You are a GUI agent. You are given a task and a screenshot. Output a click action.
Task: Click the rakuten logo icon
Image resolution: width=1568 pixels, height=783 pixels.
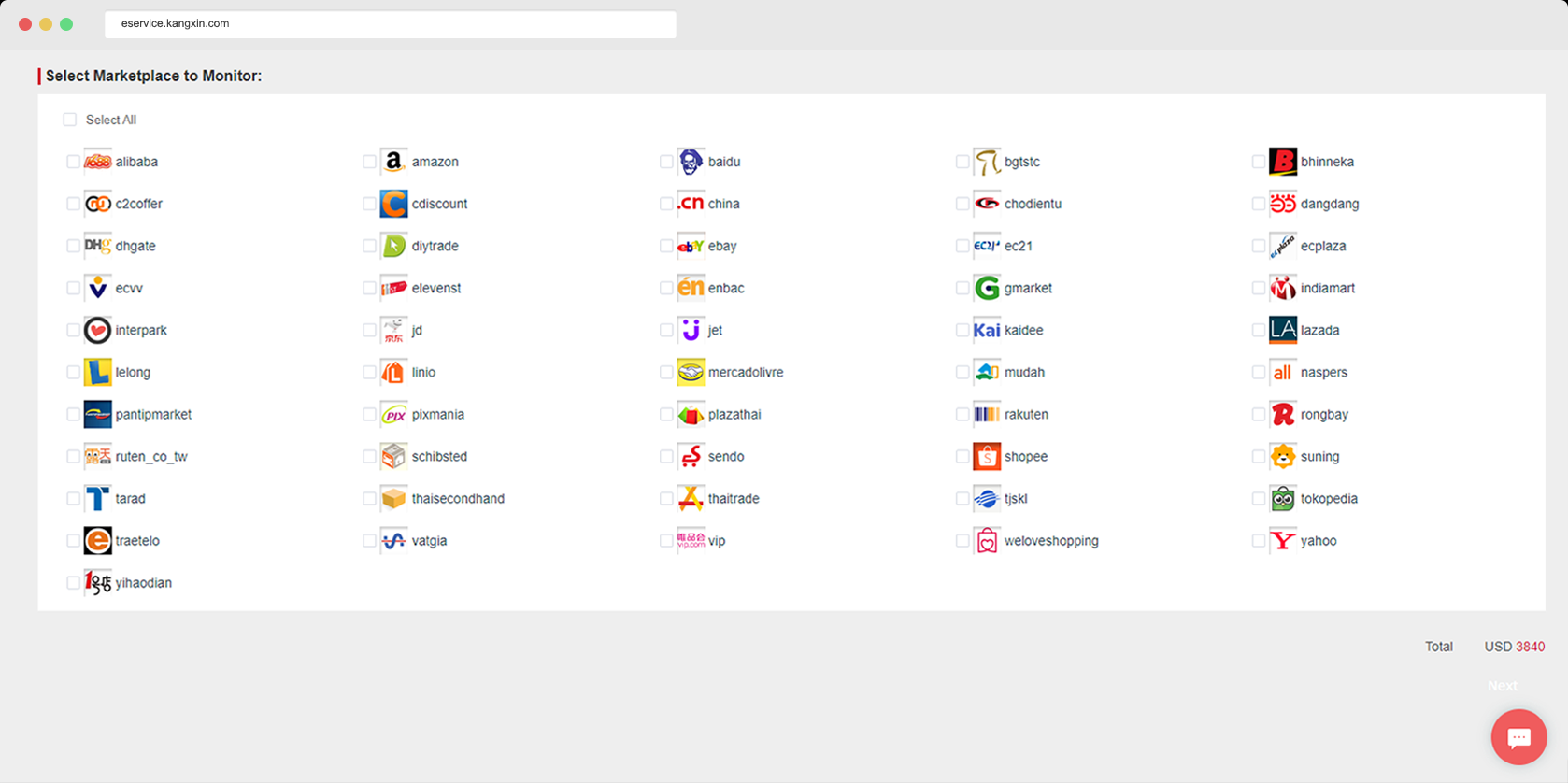(x=987, y=414)
